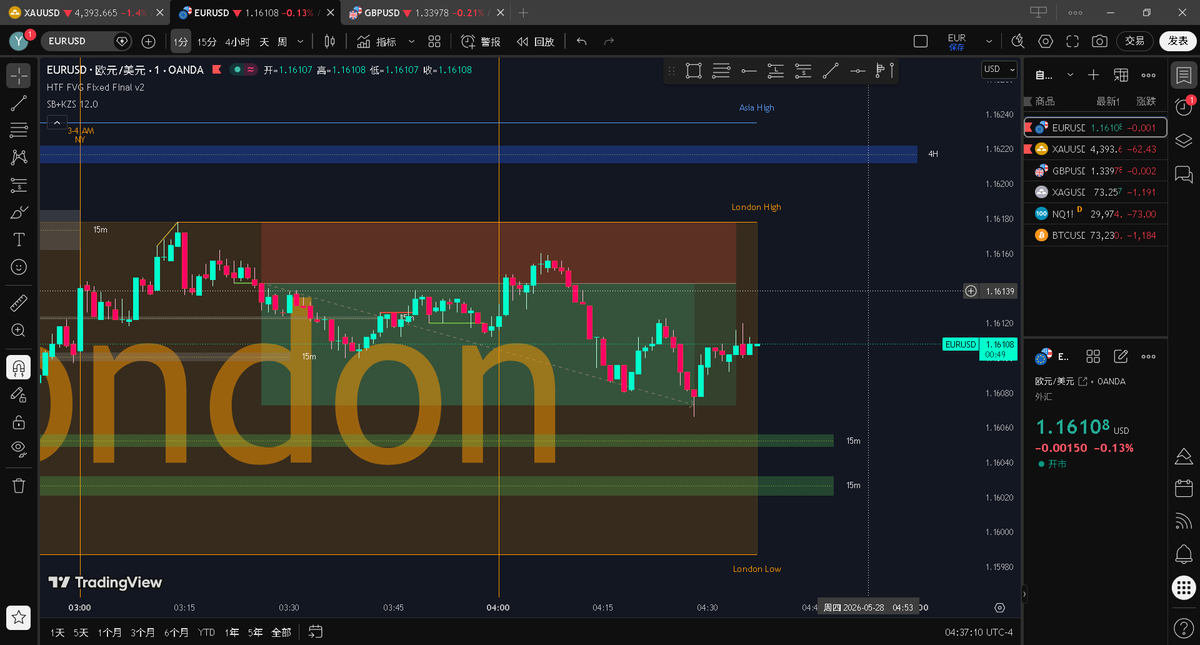Select the brush drawing tool
Screen dimensions: 1200x645
click(x=18, y=212)
